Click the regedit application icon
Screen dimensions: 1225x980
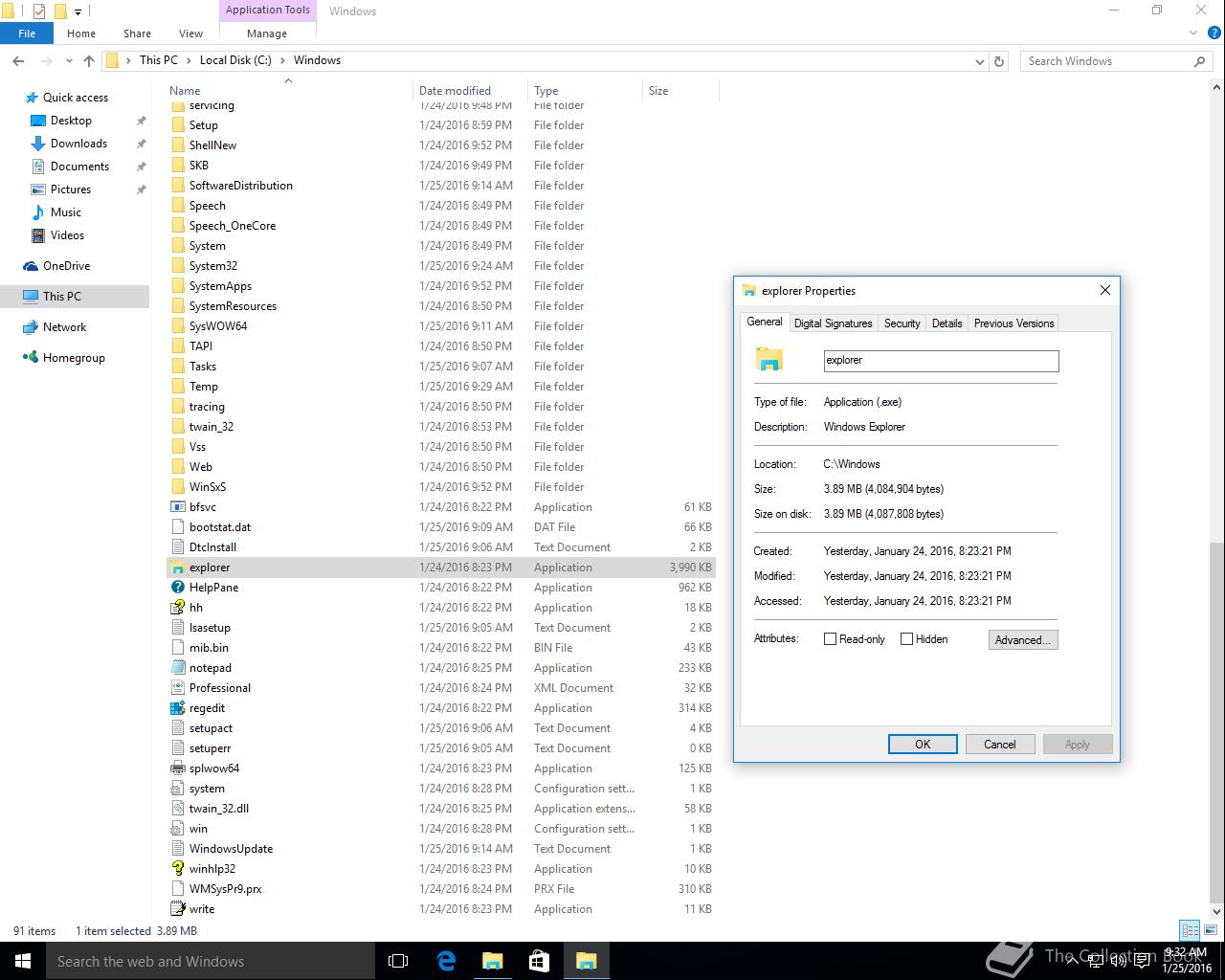click(177, 708)
